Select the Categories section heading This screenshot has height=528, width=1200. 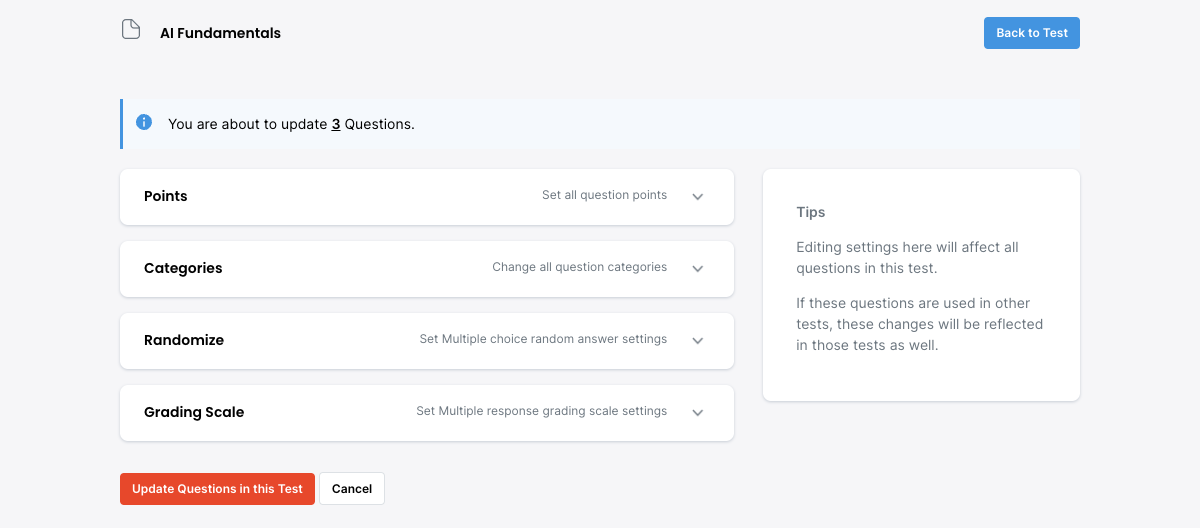[x=183, y=268]
